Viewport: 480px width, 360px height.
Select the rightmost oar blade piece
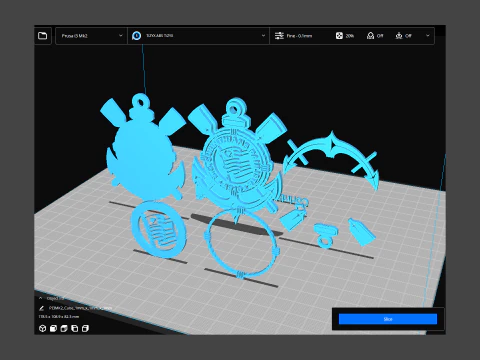[362, 232]
